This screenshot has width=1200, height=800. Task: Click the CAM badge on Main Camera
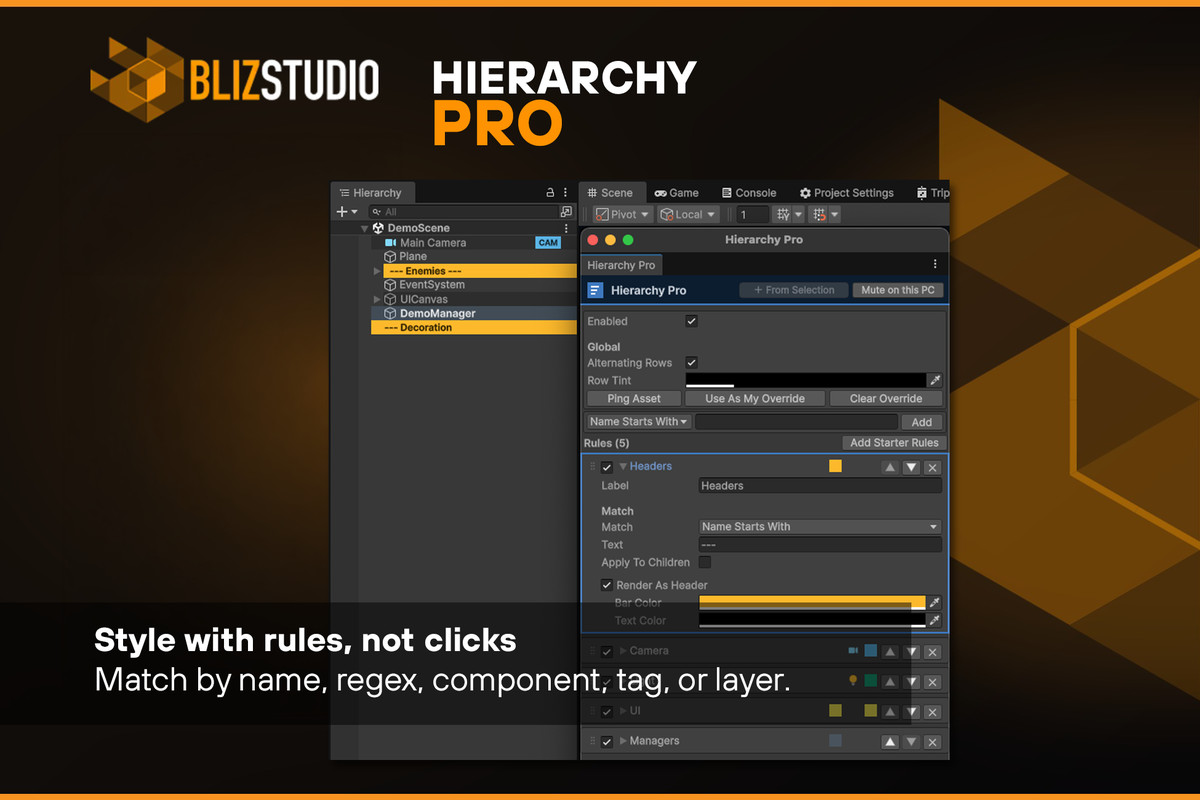click(548, 242)
